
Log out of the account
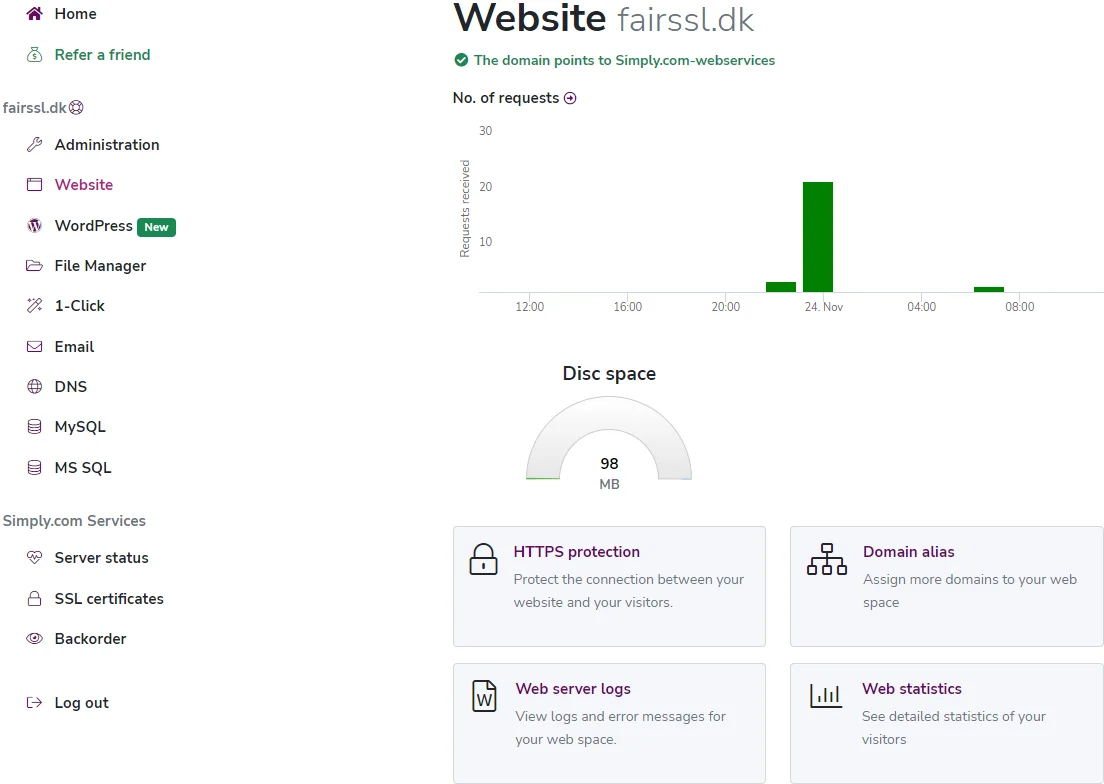(82, 702)
